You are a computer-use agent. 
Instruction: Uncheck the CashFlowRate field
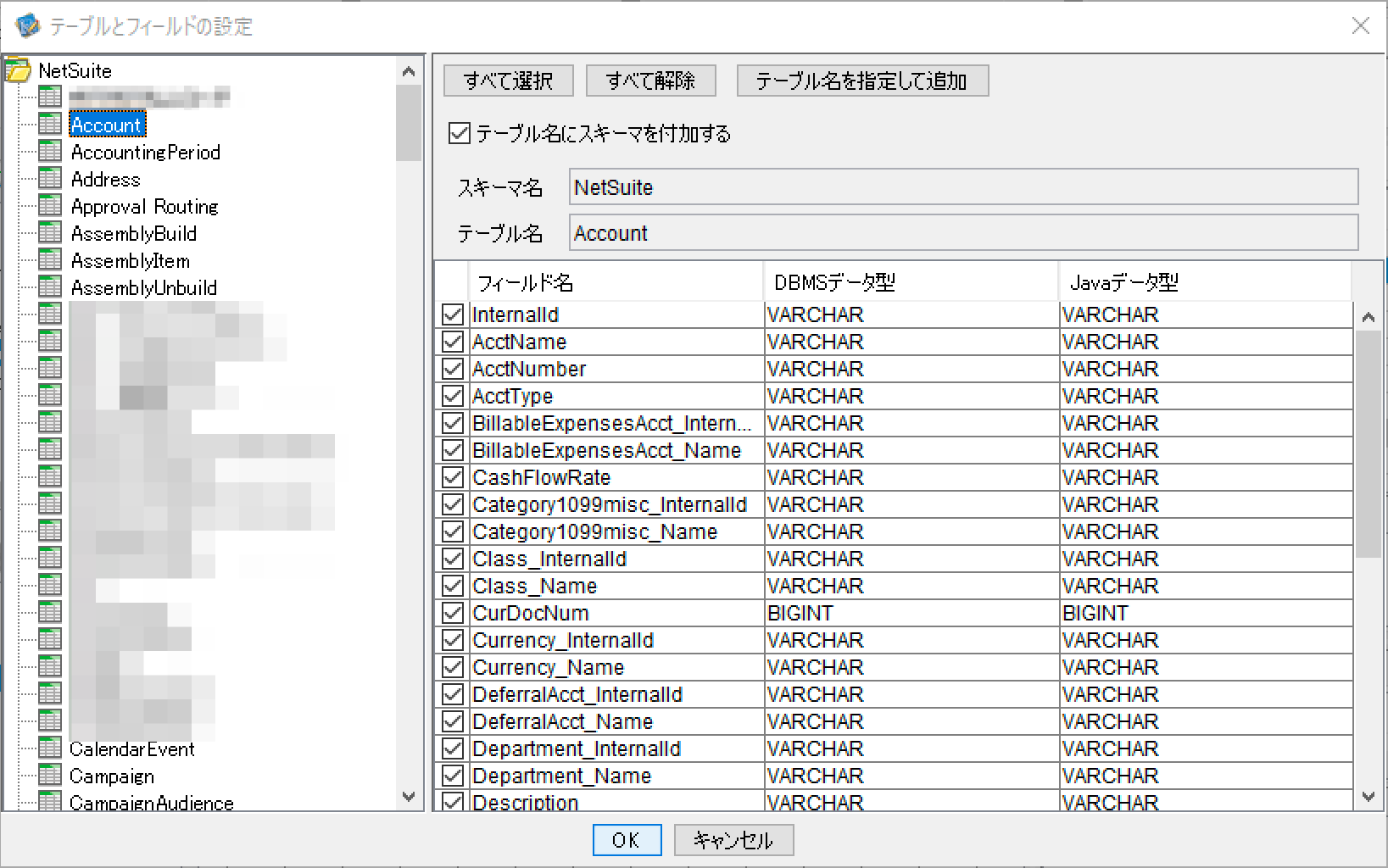(x=453, y=477)
